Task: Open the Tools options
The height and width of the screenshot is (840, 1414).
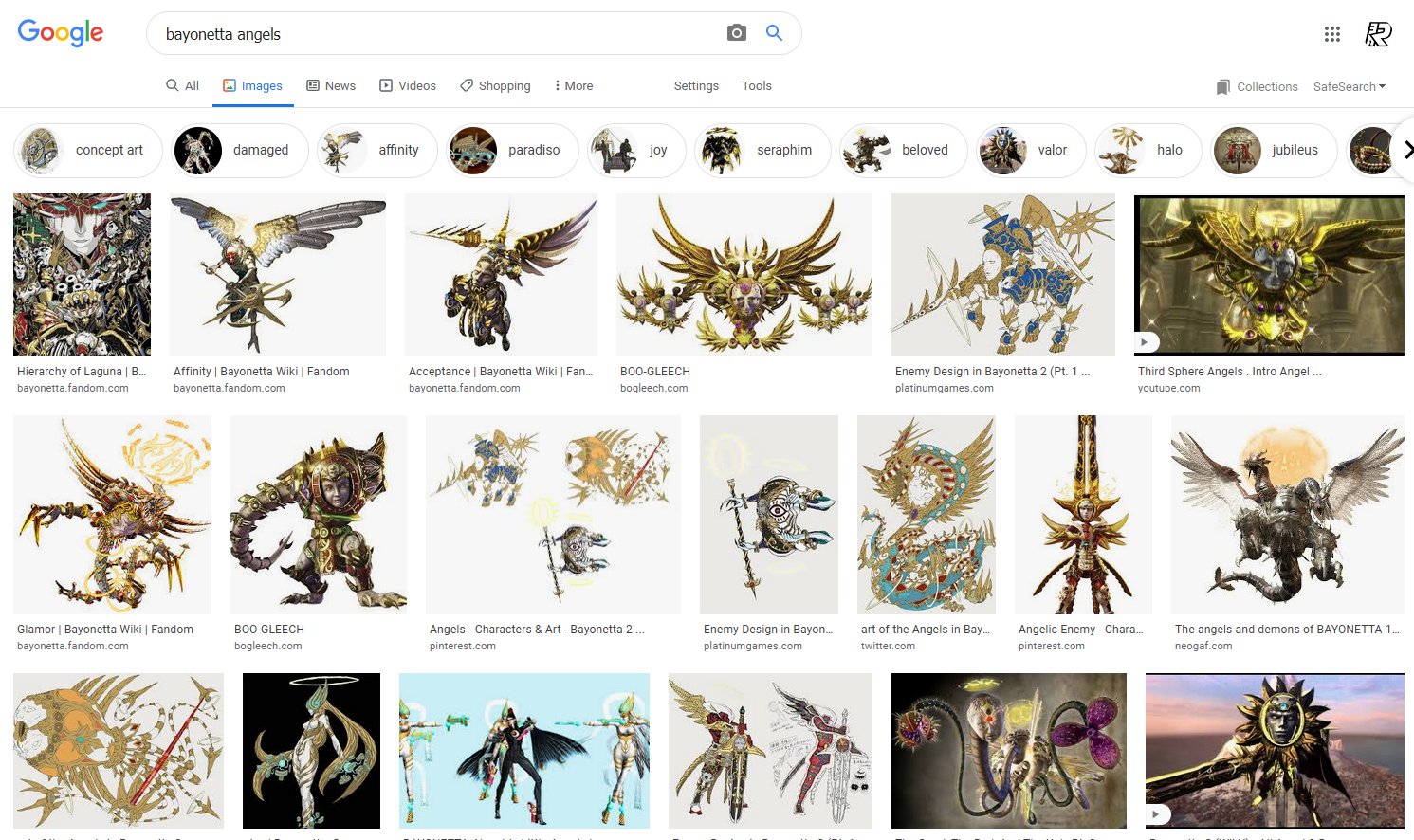Action: pos(757,85)
